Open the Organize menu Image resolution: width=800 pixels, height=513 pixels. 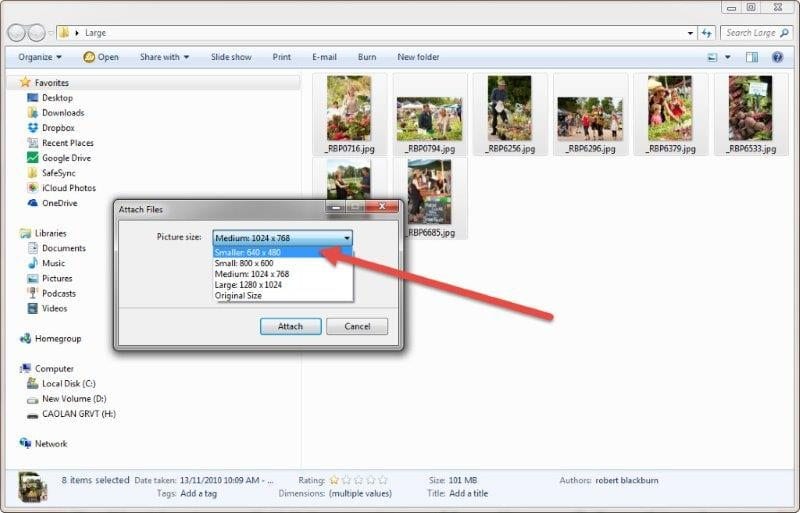point(40,57)
